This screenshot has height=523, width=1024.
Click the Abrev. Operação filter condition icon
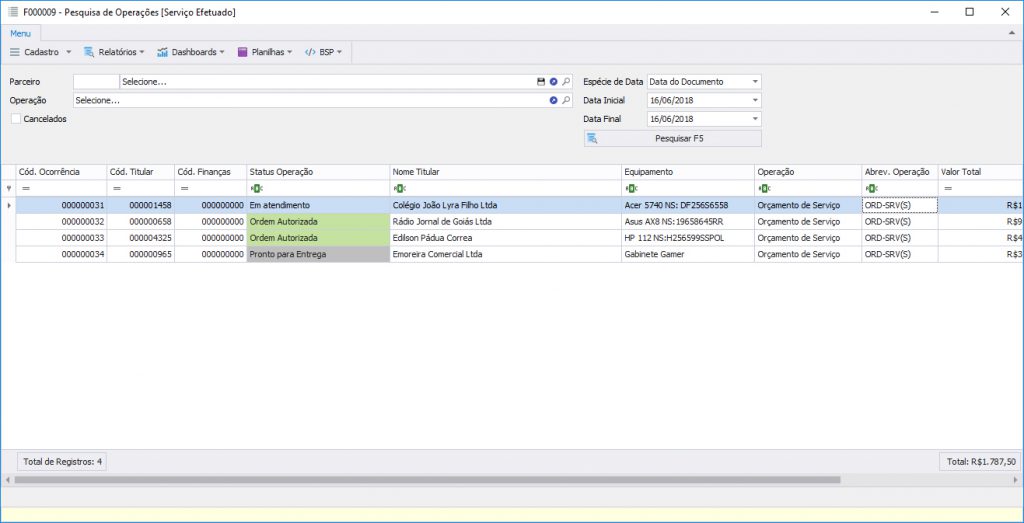point(871,189)
